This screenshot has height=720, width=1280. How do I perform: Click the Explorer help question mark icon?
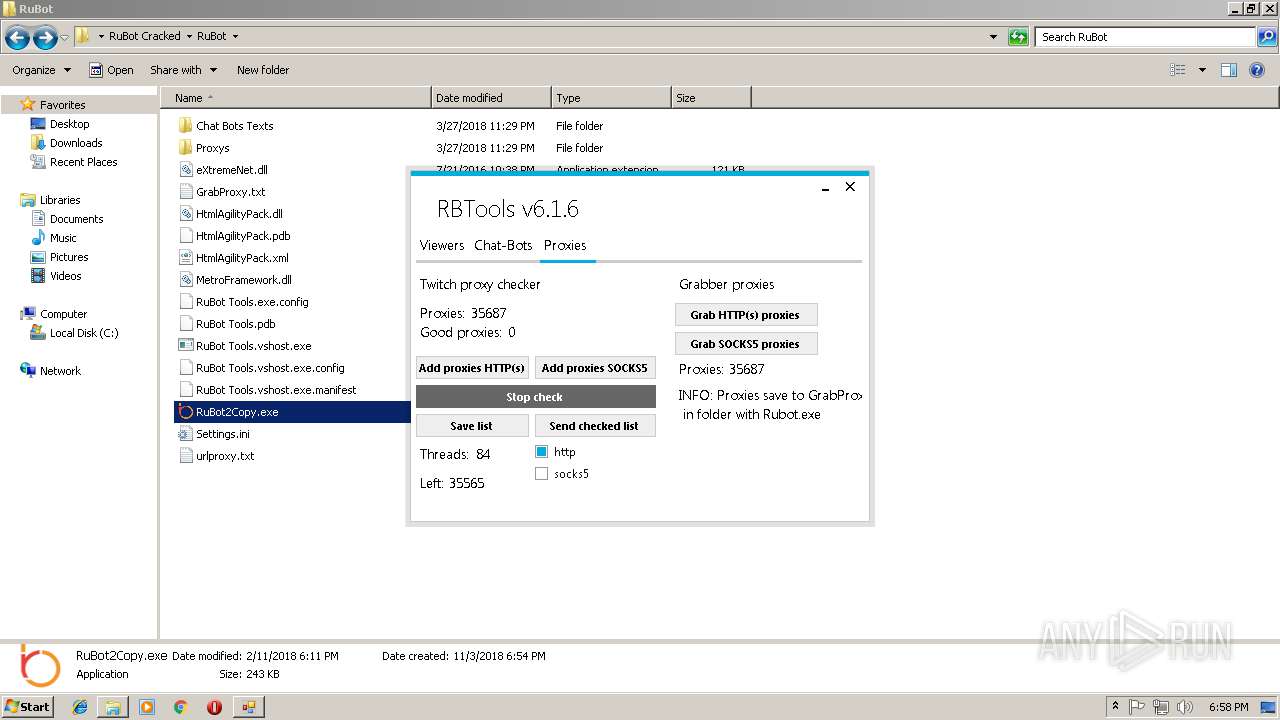tap(1258, 70)
